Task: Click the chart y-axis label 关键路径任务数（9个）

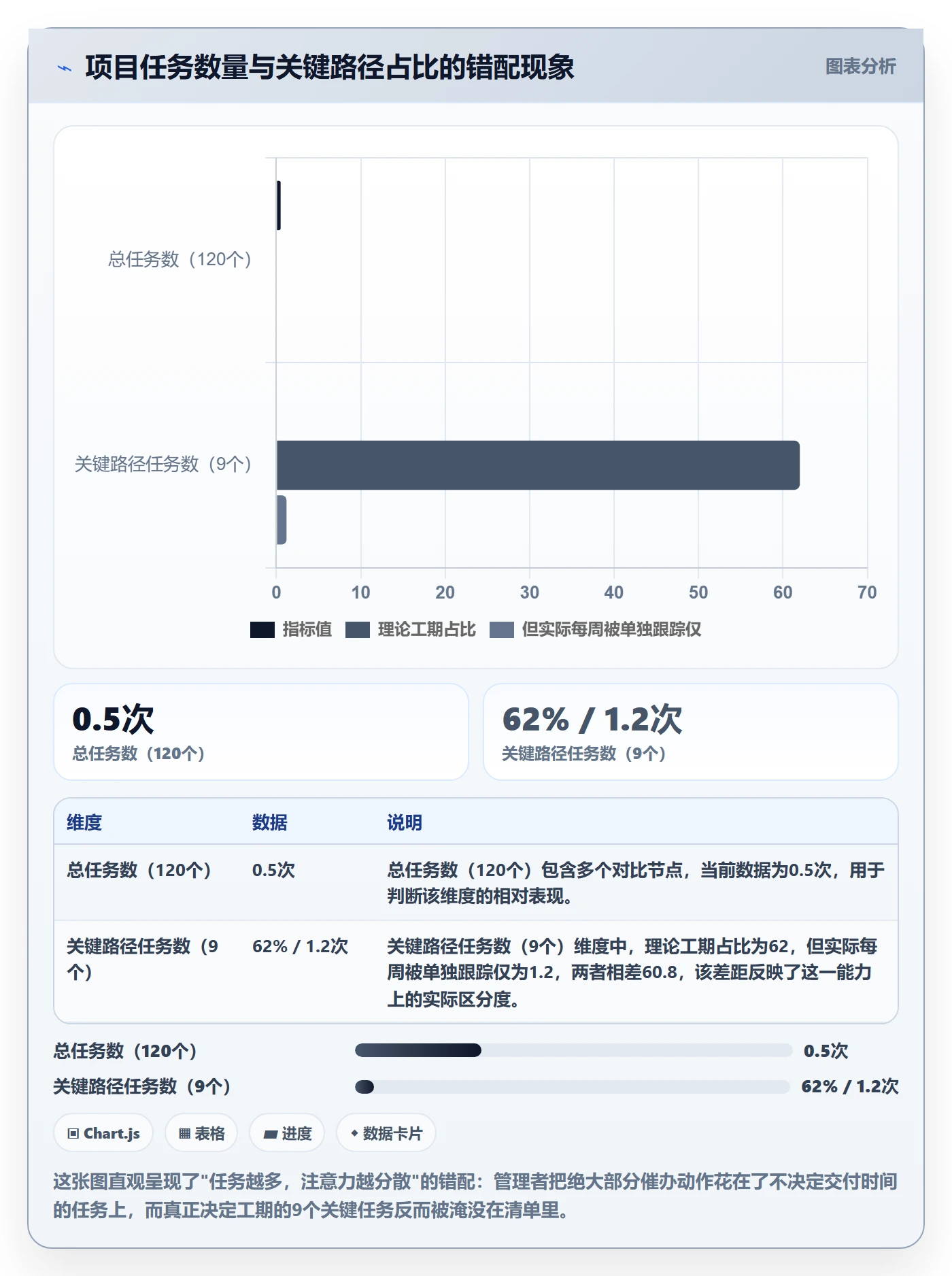Action: pyautogui.click(x=163, y=464)
